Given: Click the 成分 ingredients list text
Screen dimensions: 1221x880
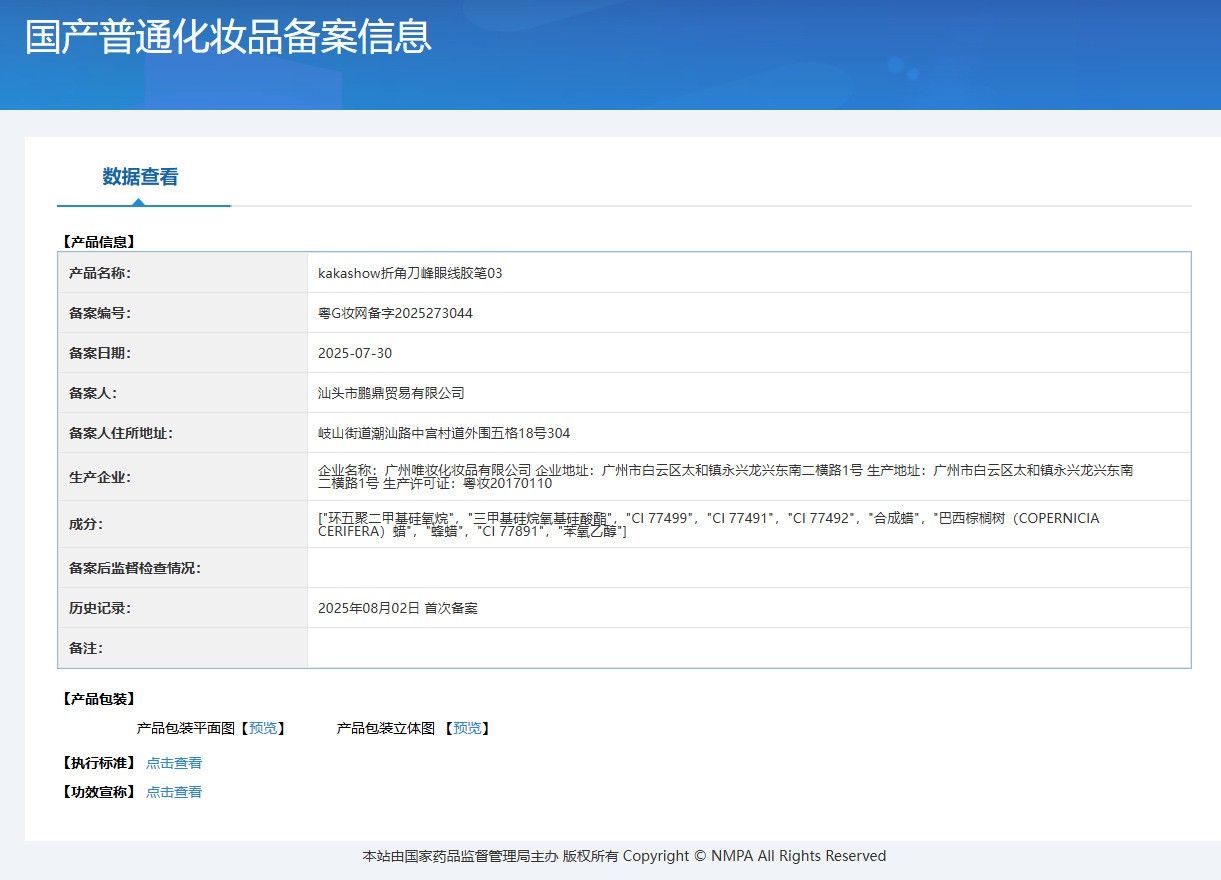Looking at the screenshot, I should pyautogui.click(x=708, y=524).
